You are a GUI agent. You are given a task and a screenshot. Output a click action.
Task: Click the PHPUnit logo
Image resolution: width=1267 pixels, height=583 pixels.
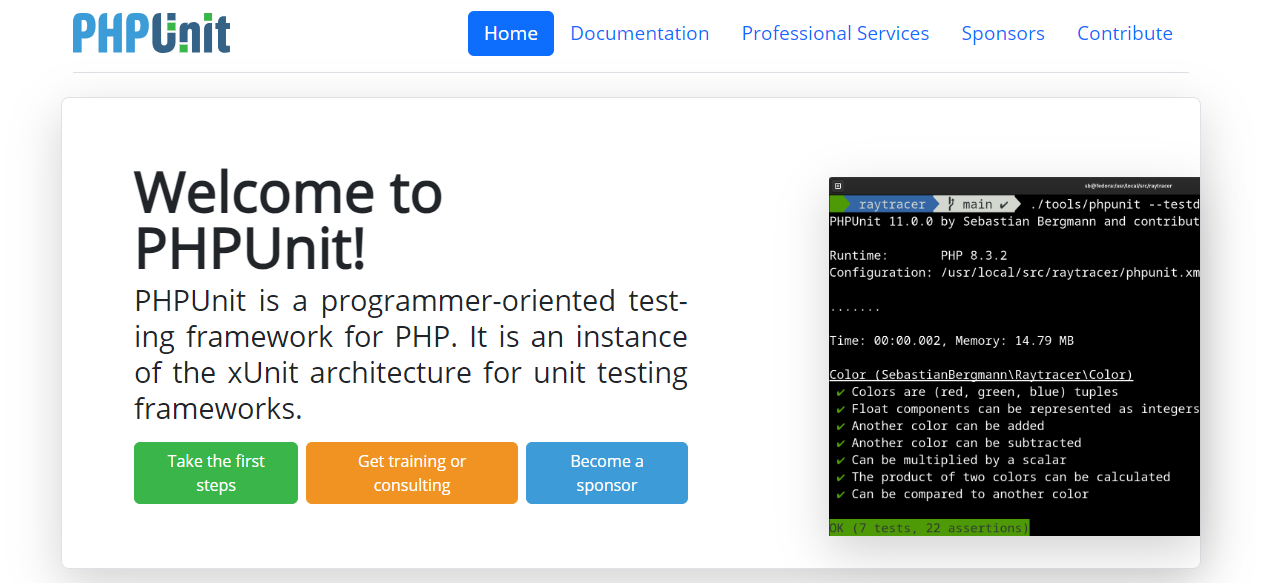coord(152,33)
